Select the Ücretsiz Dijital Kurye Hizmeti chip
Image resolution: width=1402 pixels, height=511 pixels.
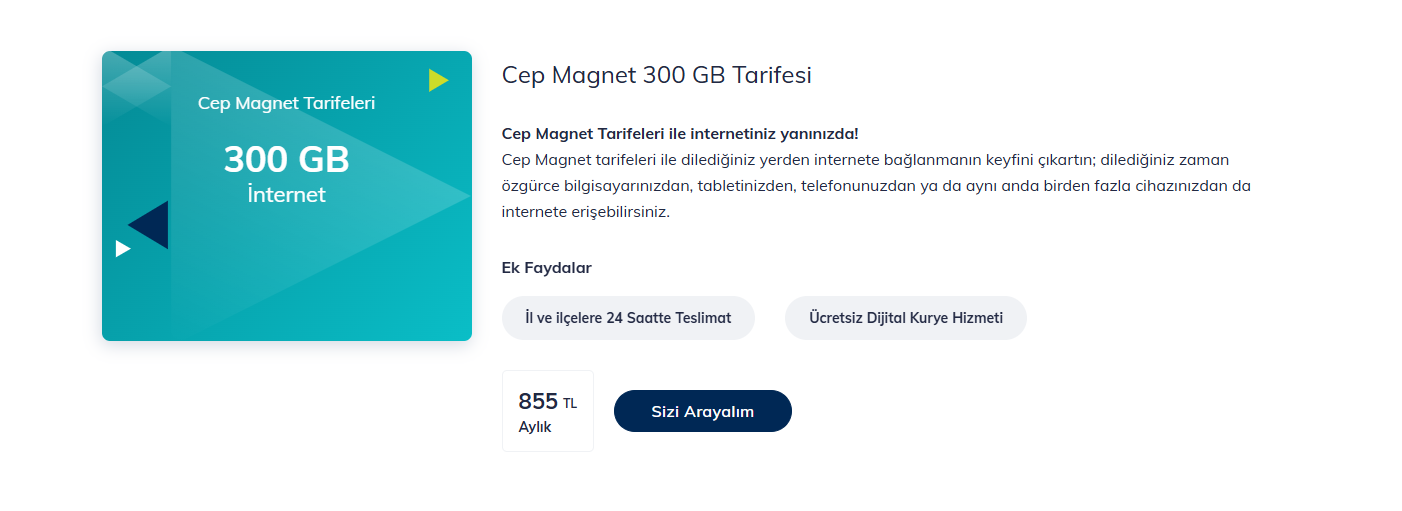pyautogui.click(x=906, y=318)
